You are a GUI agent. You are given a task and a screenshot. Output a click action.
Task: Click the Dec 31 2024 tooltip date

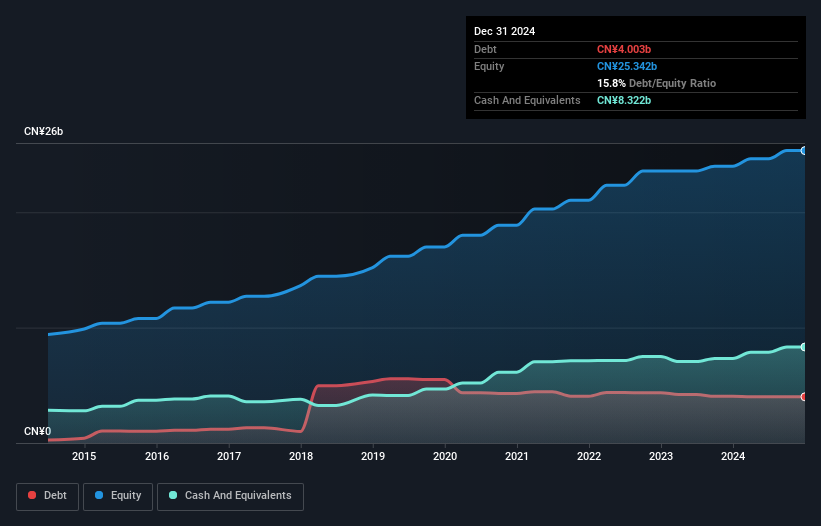click(504, 31)
